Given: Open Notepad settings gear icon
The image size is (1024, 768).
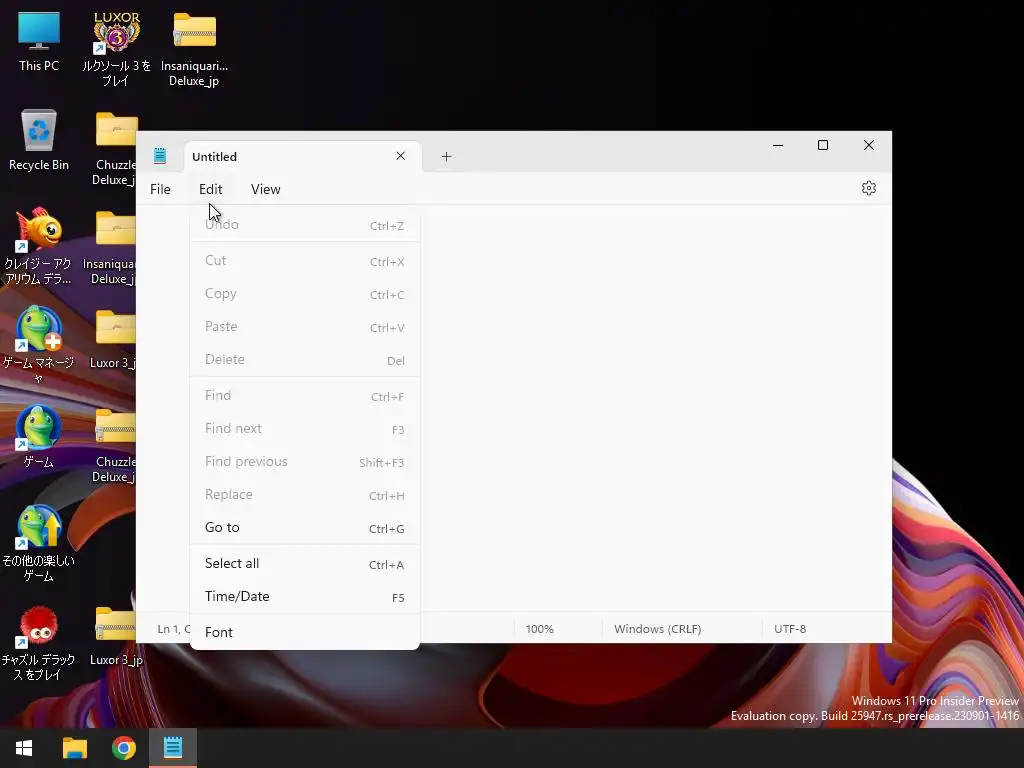Looking at the screenshot, I should pos(868,189).
